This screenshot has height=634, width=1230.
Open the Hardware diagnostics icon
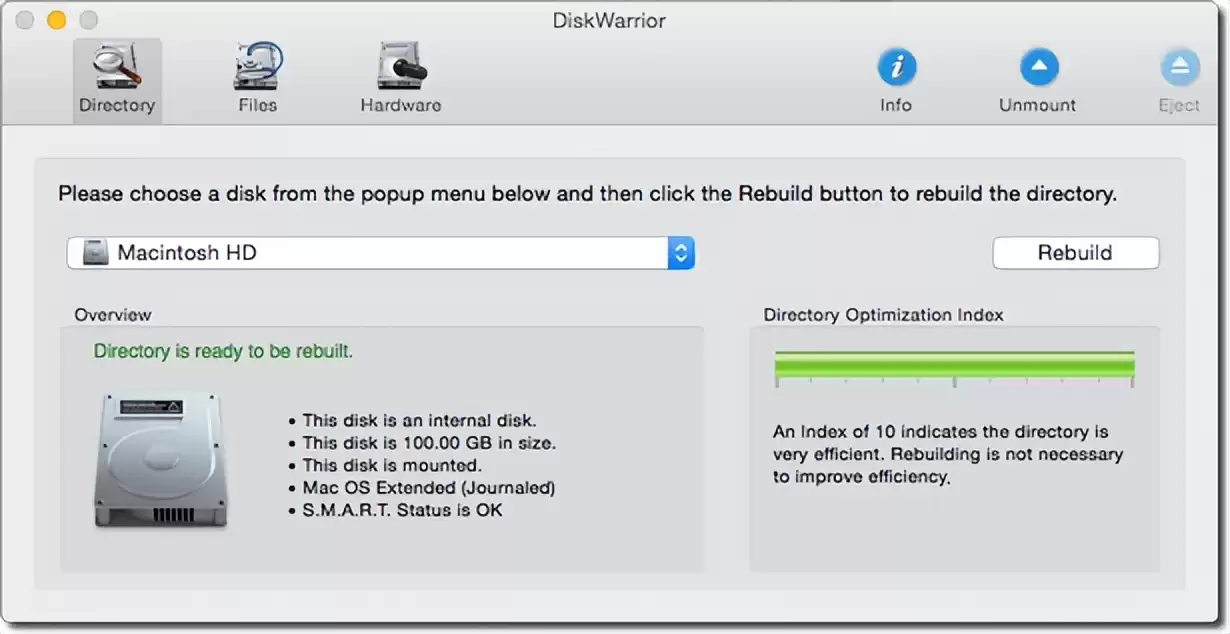point(401,67)
